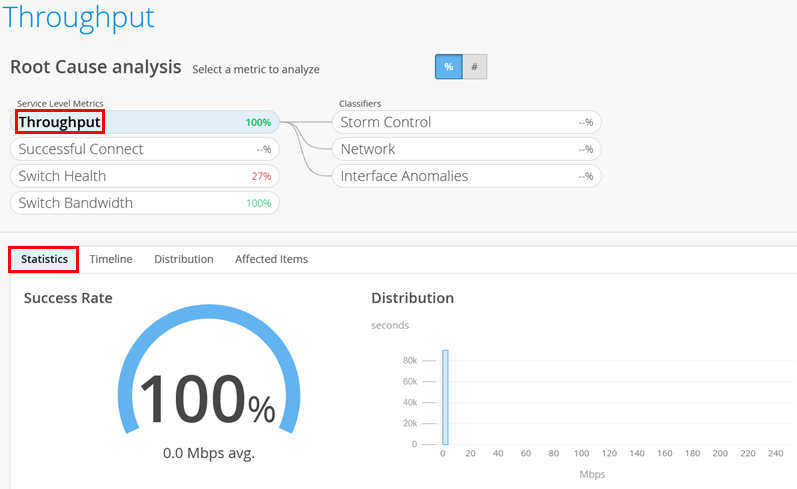
Task: Analyze the Switch Health metric
Action: point(144,176)
